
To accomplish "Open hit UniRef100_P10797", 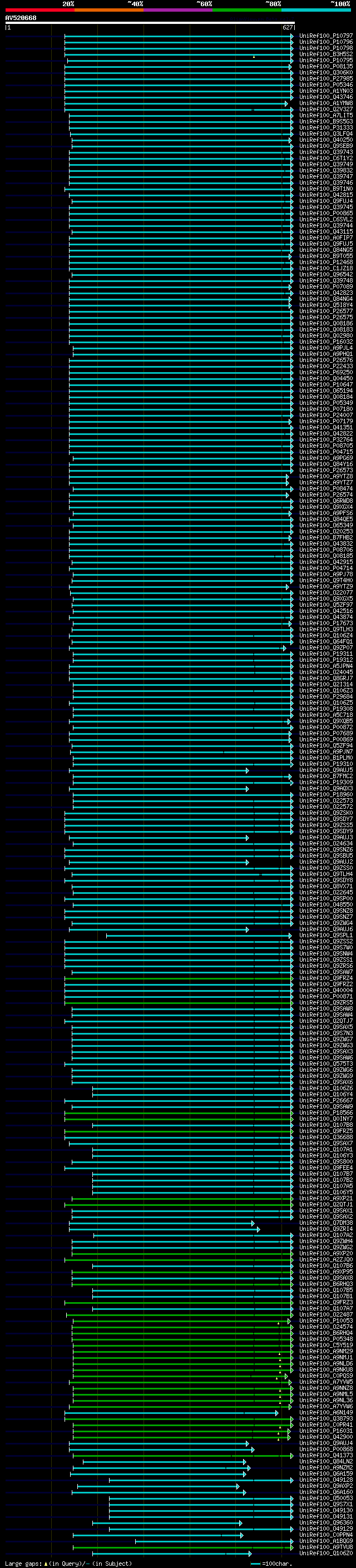I will click(326, 36).
